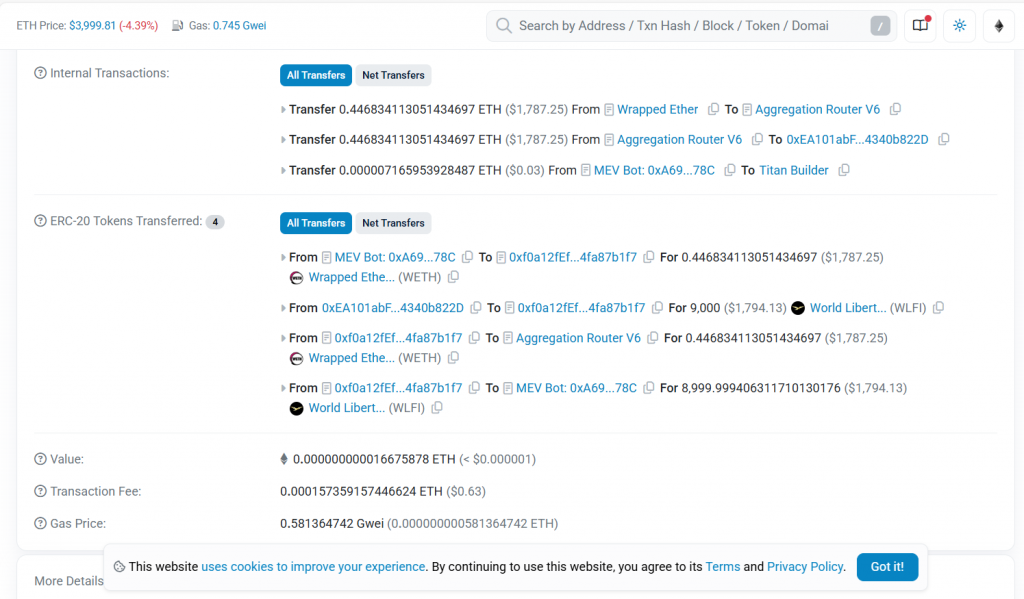Image resolution: width=1024 pixels, height=599 pixels.
Task: Open Titan Builder address link
Action: click(793, 170)
